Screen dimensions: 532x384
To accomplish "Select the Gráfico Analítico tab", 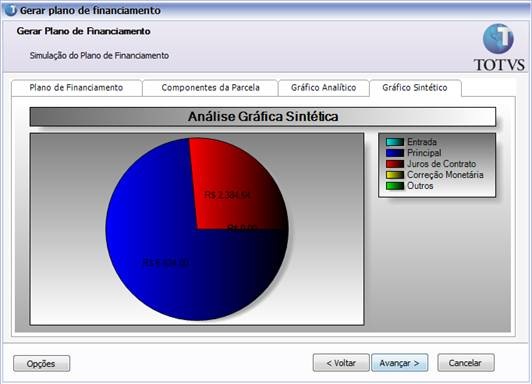I will pos(324,88).
